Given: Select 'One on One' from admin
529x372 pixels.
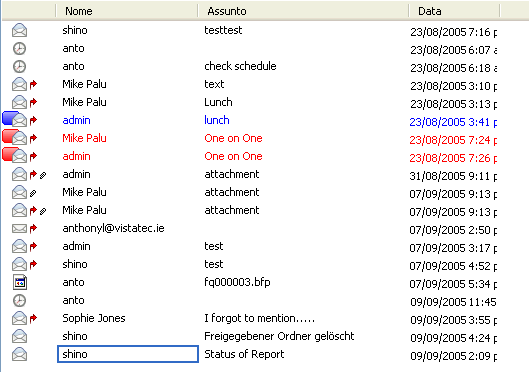Looking at the screenshot, I should pyautogui.click(x=233, y=156).
